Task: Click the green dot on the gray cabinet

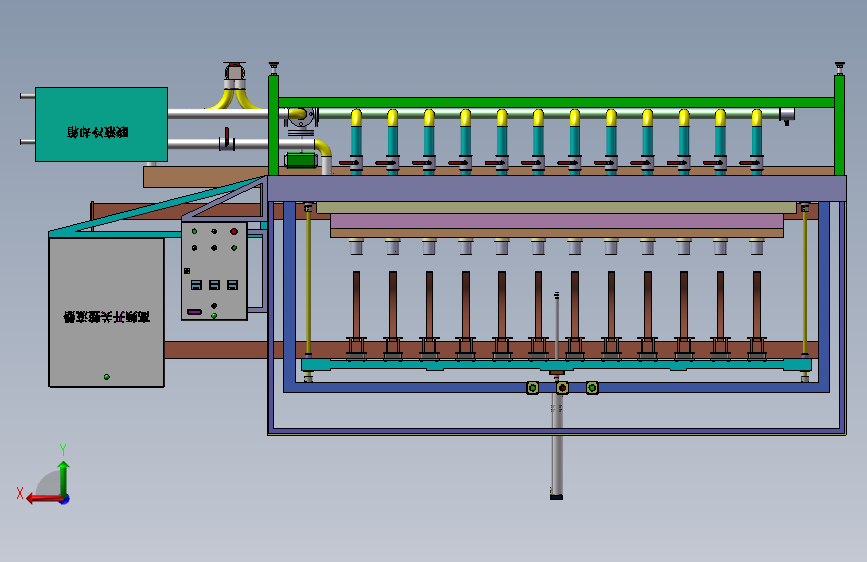Action: pos(107,377)
